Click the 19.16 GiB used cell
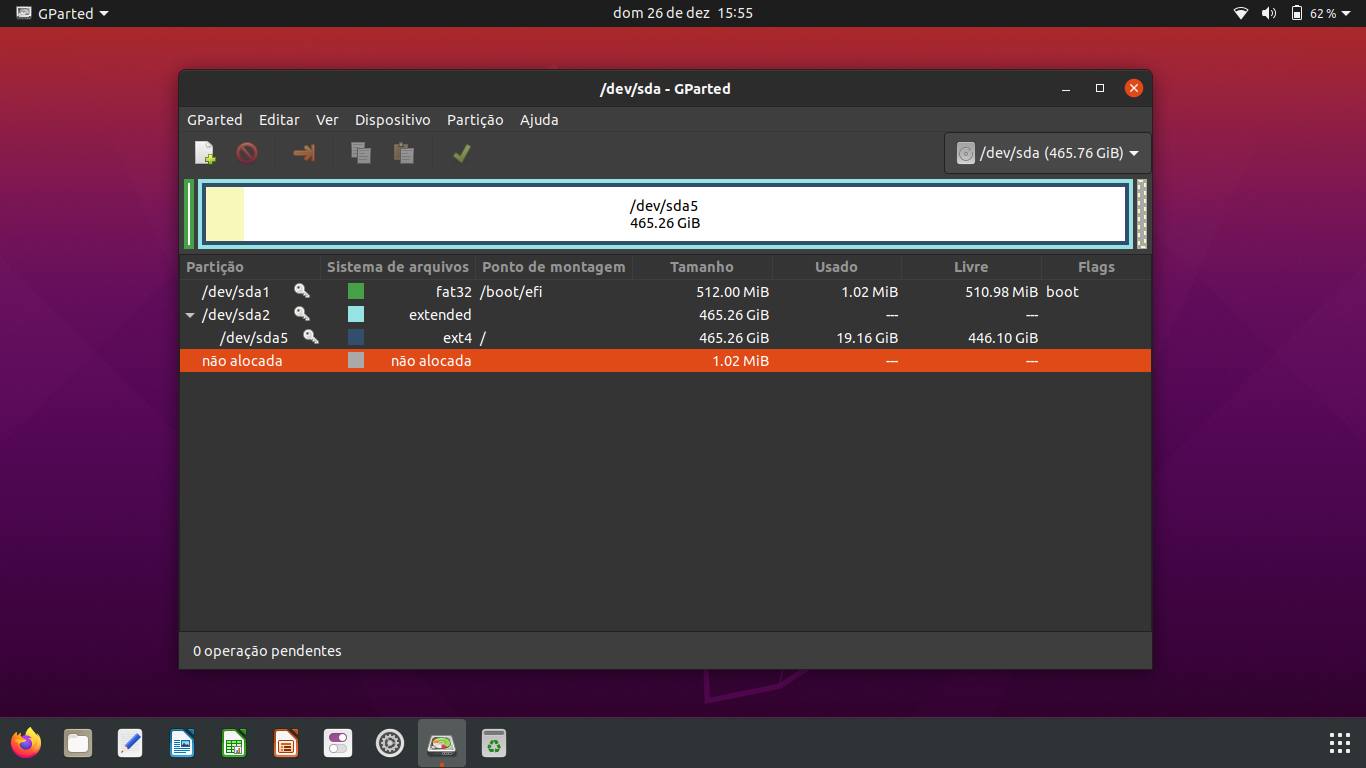 867,338
